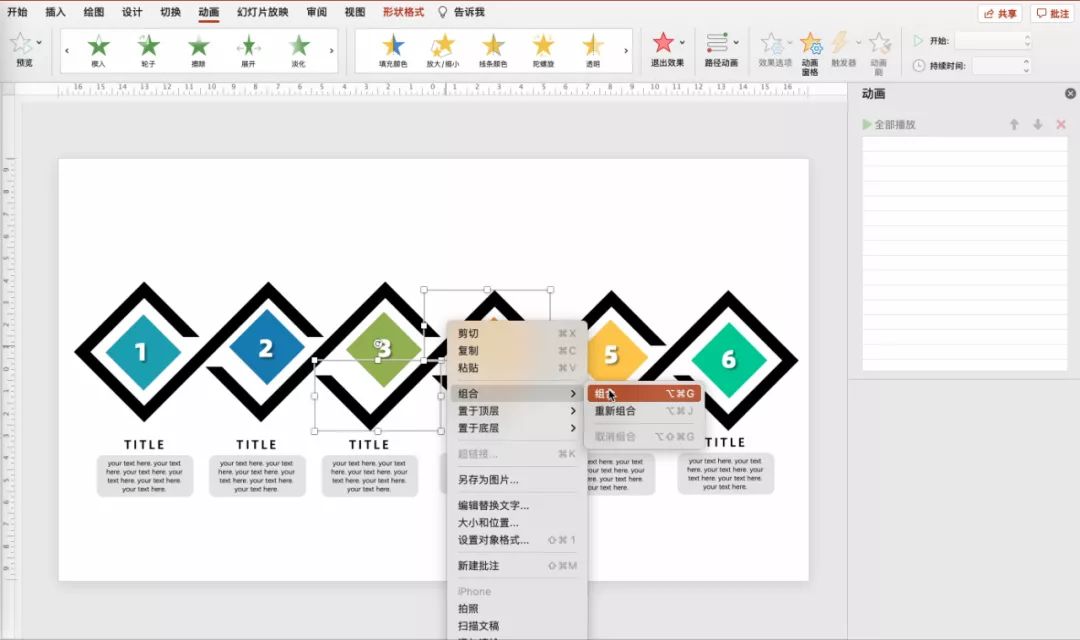
Task: Expand the 预览 dropdown arrow
Action: click(x=39, y=43)
